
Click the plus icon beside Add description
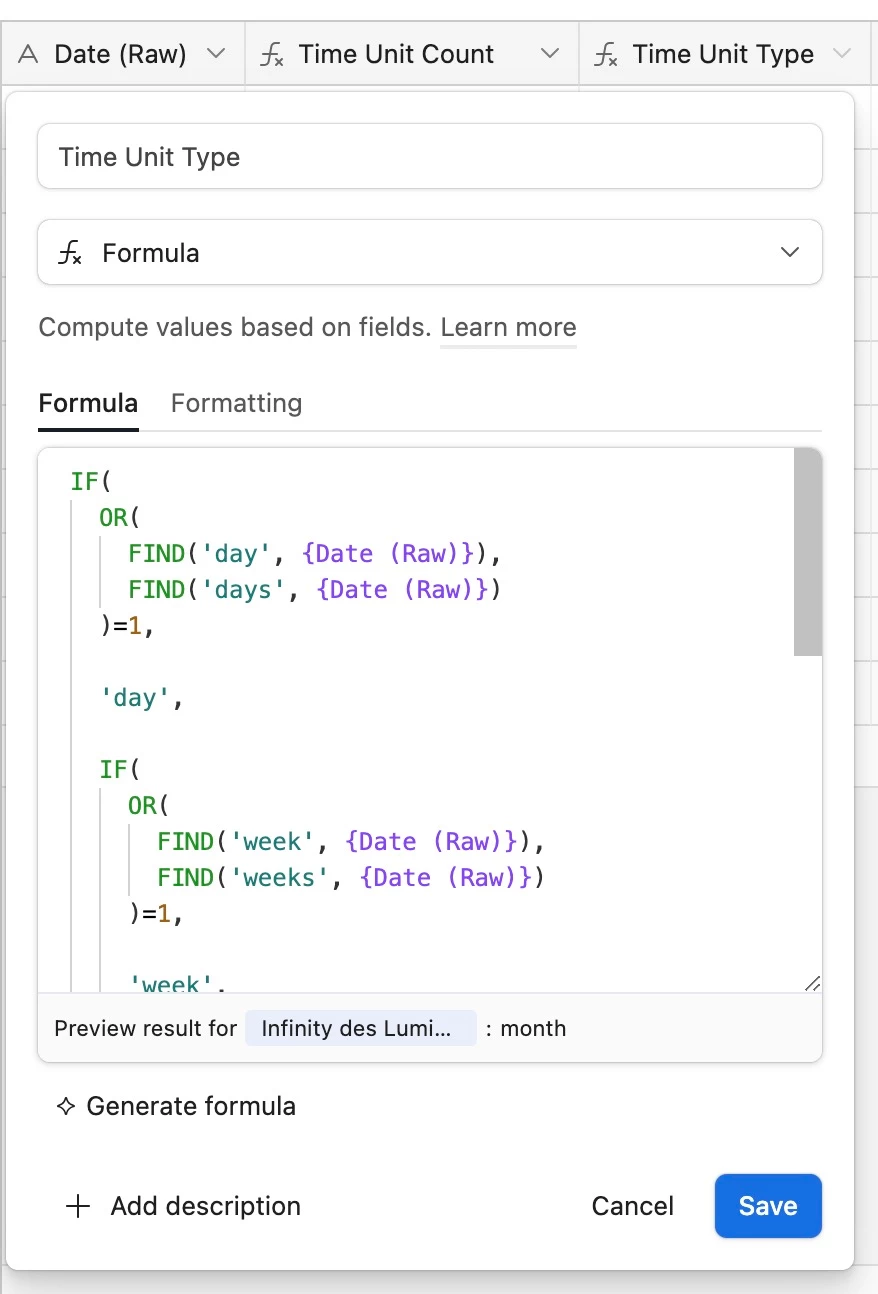point(77,1206)
